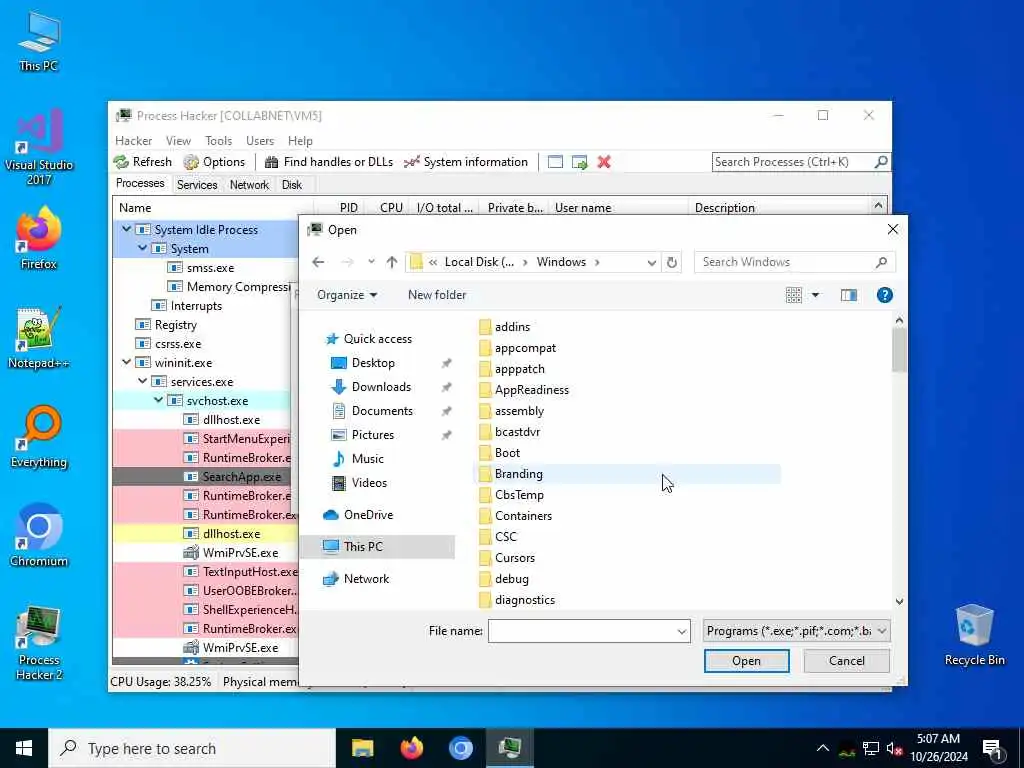
Task: Open the Recycle Bin desktop icon
Action: coord(974,635)
